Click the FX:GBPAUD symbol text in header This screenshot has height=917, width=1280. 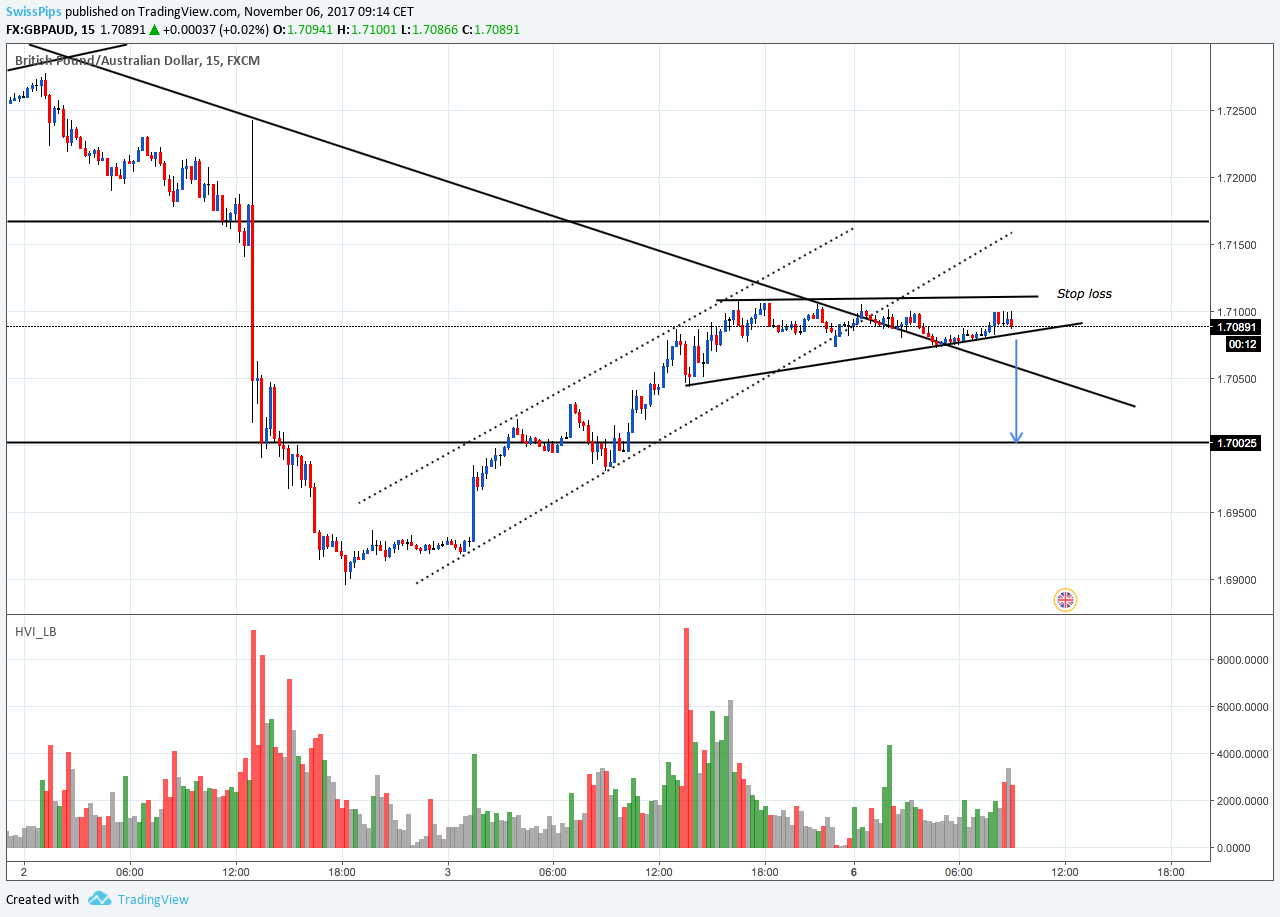coord(41,30)
